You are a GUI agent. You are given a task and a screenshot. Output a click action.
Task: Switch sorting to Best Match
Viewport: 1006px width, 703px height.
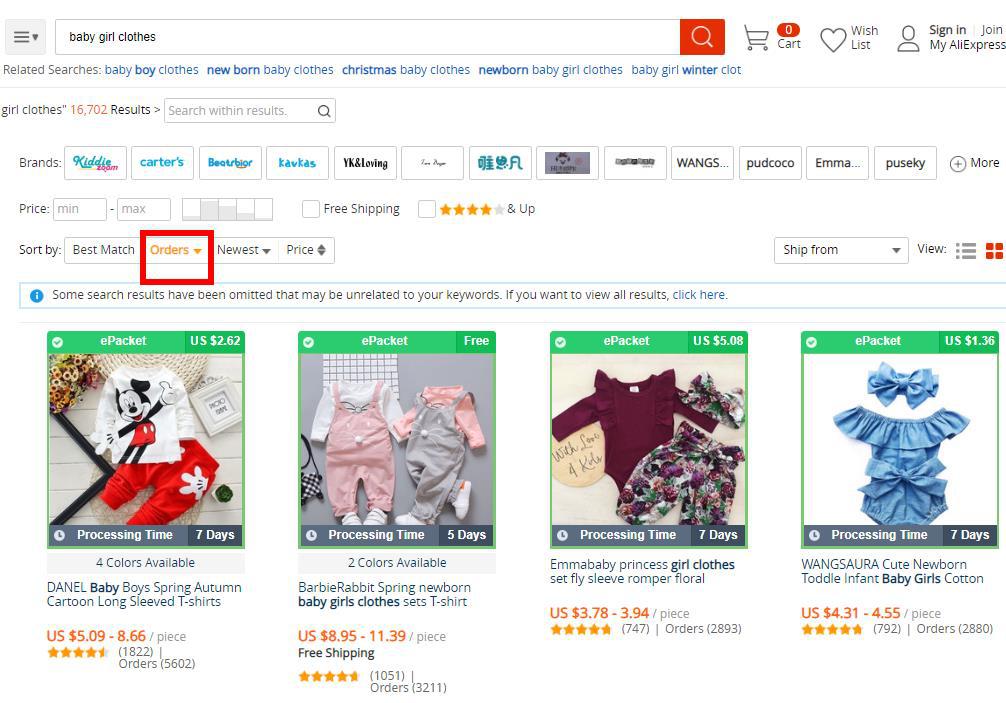[x=101, y=249]
